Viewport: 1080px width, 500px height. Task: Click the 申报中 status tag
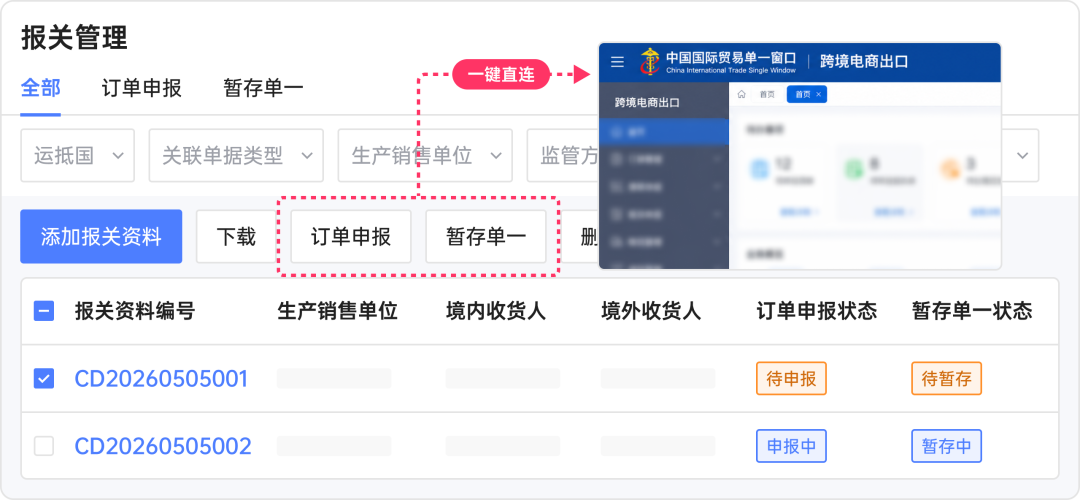pos(791,446)
